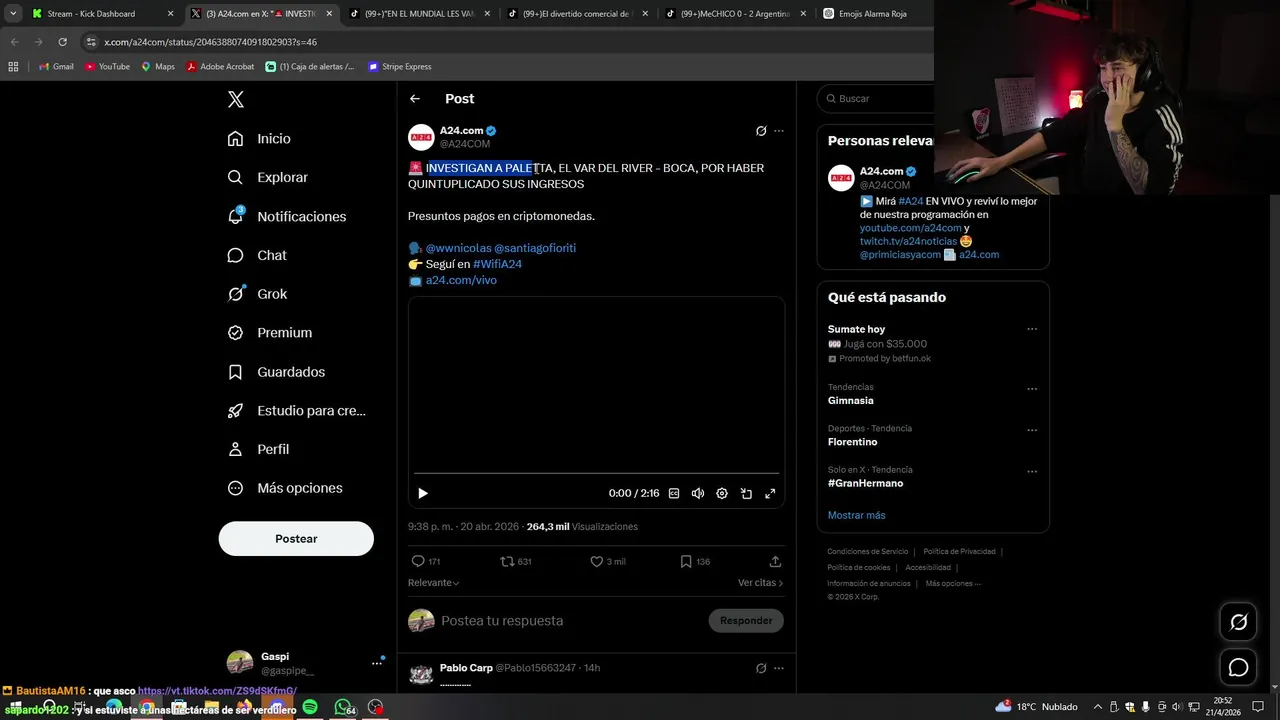Open the floating Grok button

[1238, 622]
